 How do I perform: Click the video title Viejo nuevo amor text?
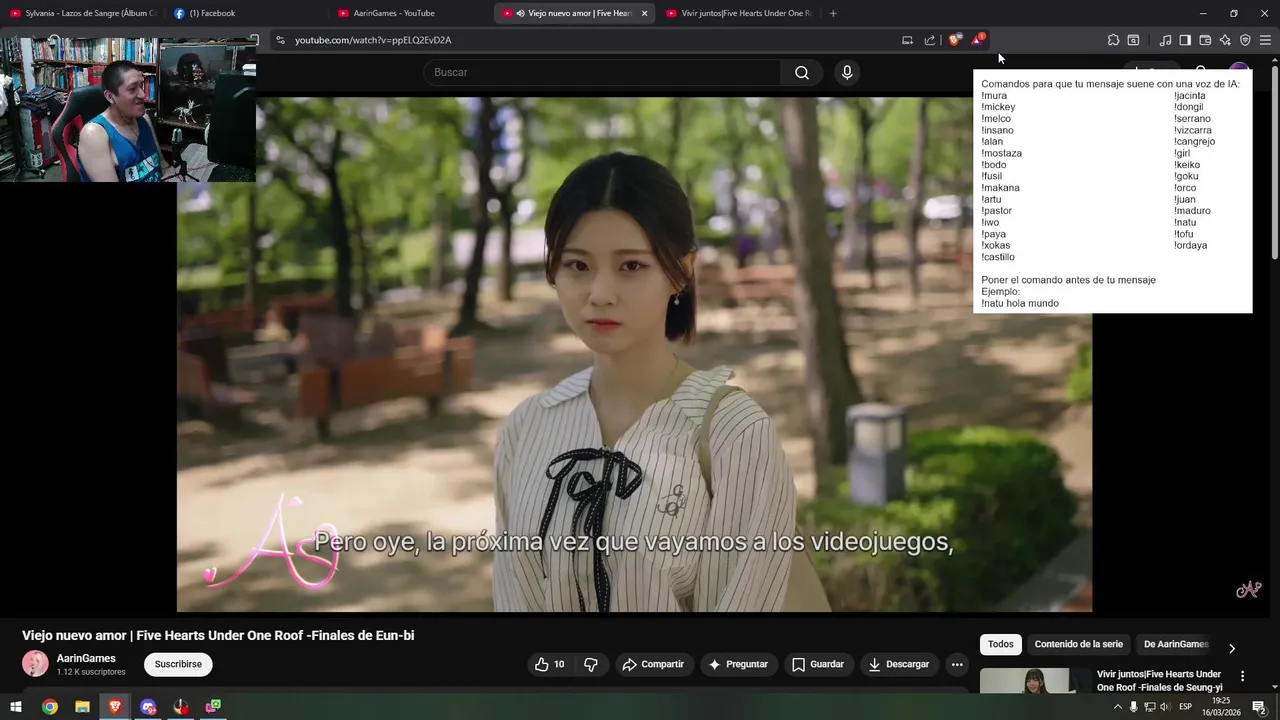pos(218,635)
